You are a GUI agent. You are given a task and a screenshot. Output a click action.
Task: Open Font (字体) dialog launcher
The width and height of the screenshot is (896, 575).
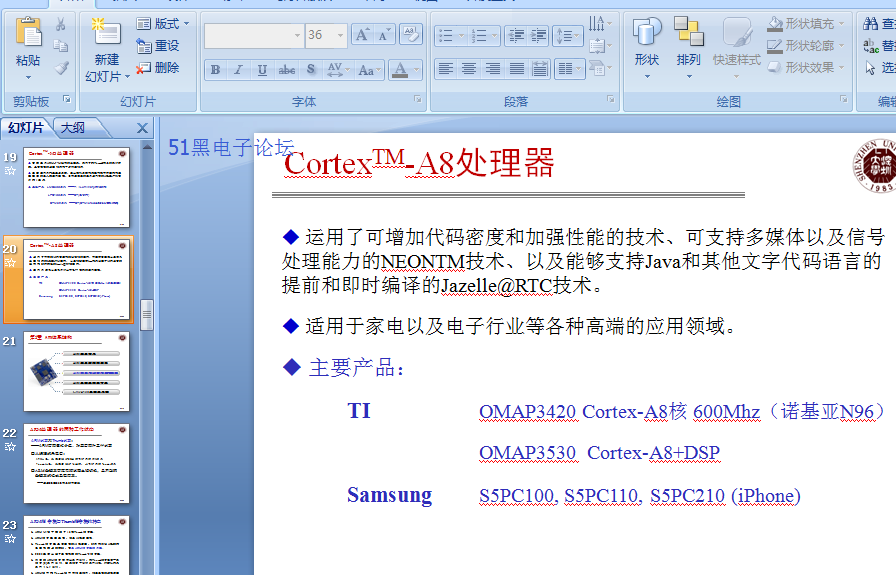pyautogui.click(x=418, y=99)
